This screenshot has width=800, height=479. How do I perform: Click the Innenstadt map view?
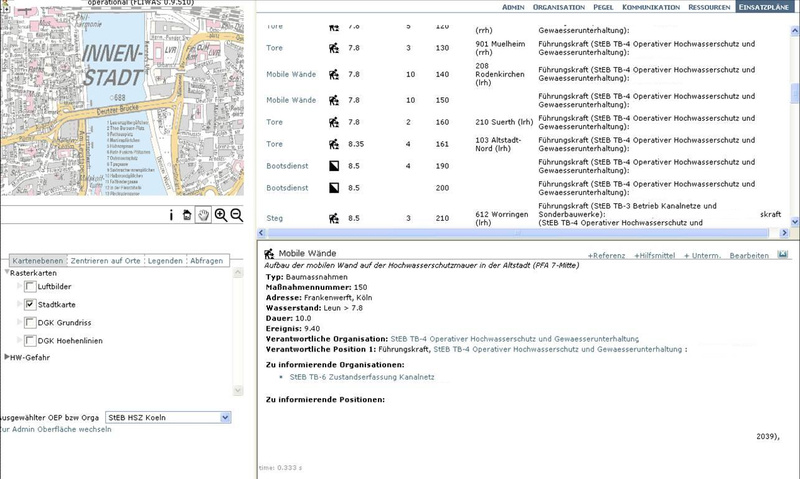coord(122,102)
